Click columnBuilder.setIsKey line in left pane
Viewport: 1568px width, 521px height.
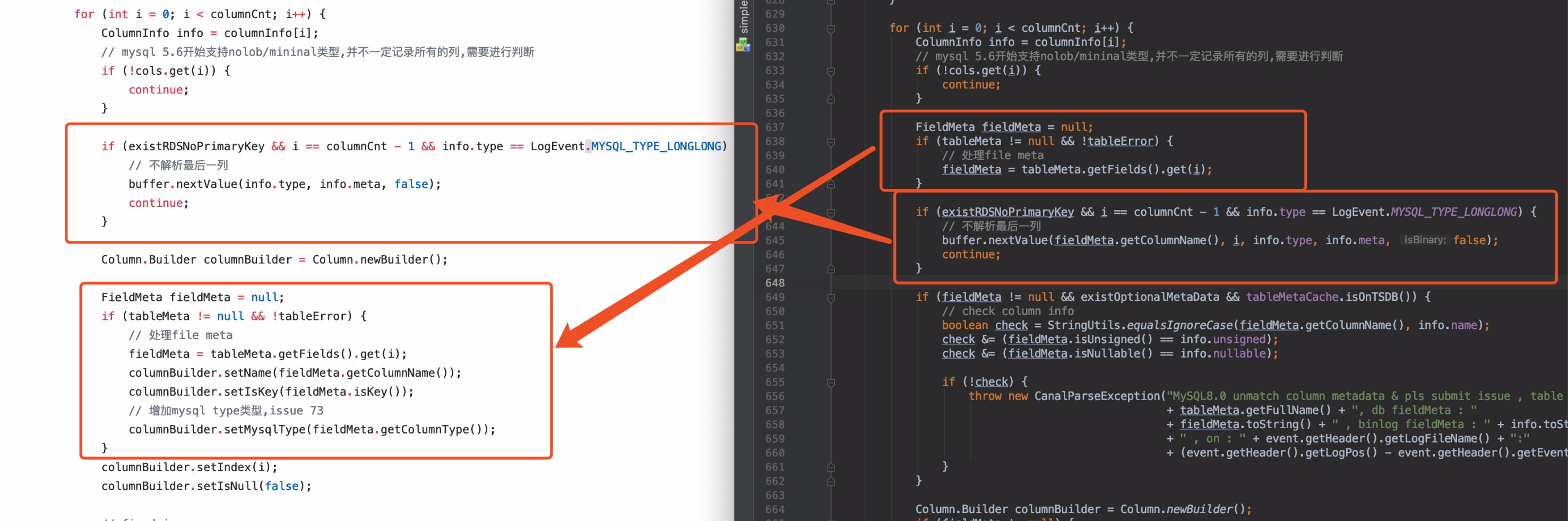(271, 392)
